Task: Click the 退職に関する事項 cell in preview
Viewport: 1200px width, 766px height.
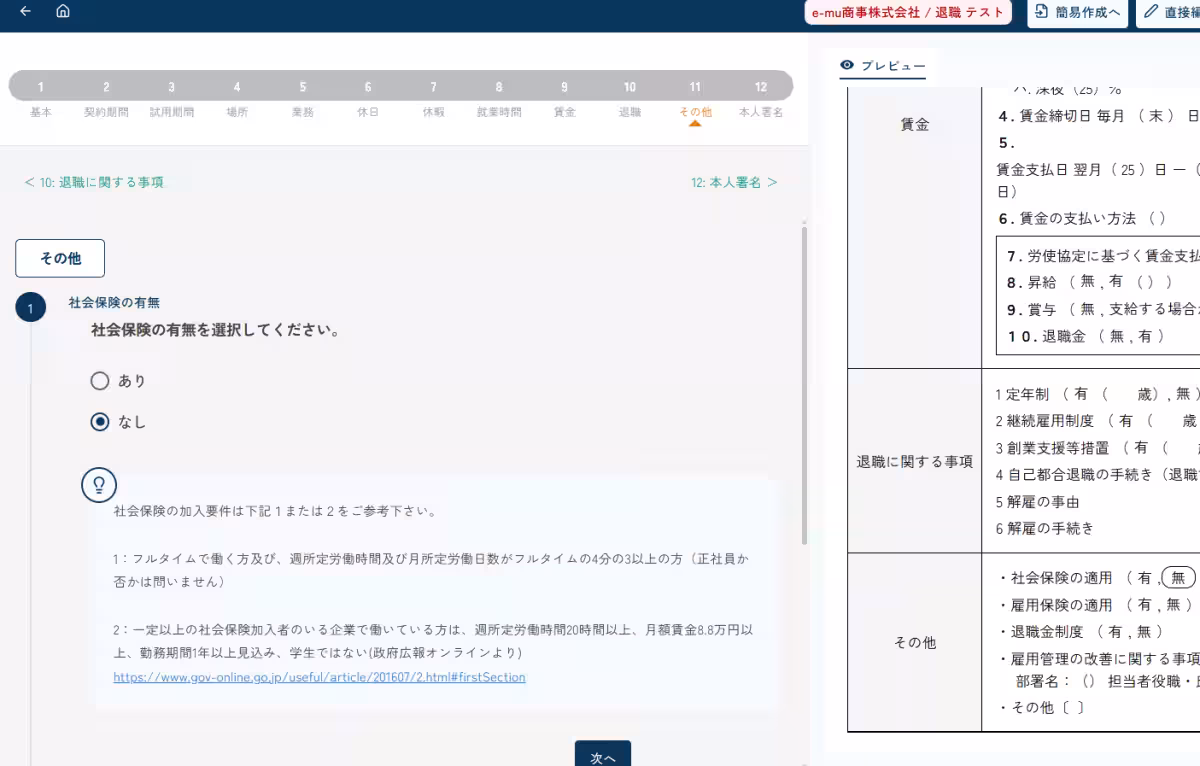Action: point(915,461)
